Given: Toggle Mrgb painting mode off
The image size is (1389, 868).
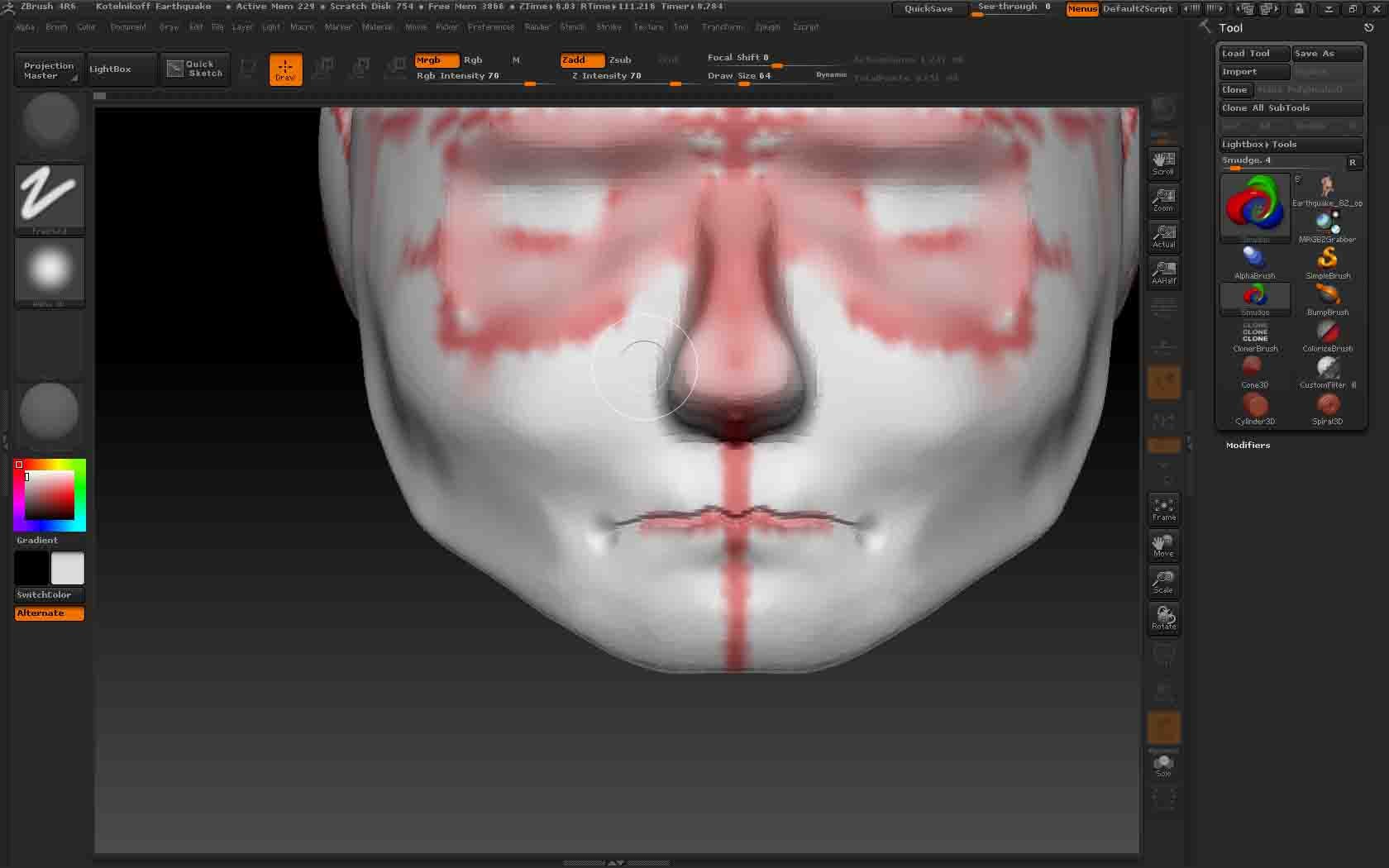Looking at the screenshot, I should point(436,60).
